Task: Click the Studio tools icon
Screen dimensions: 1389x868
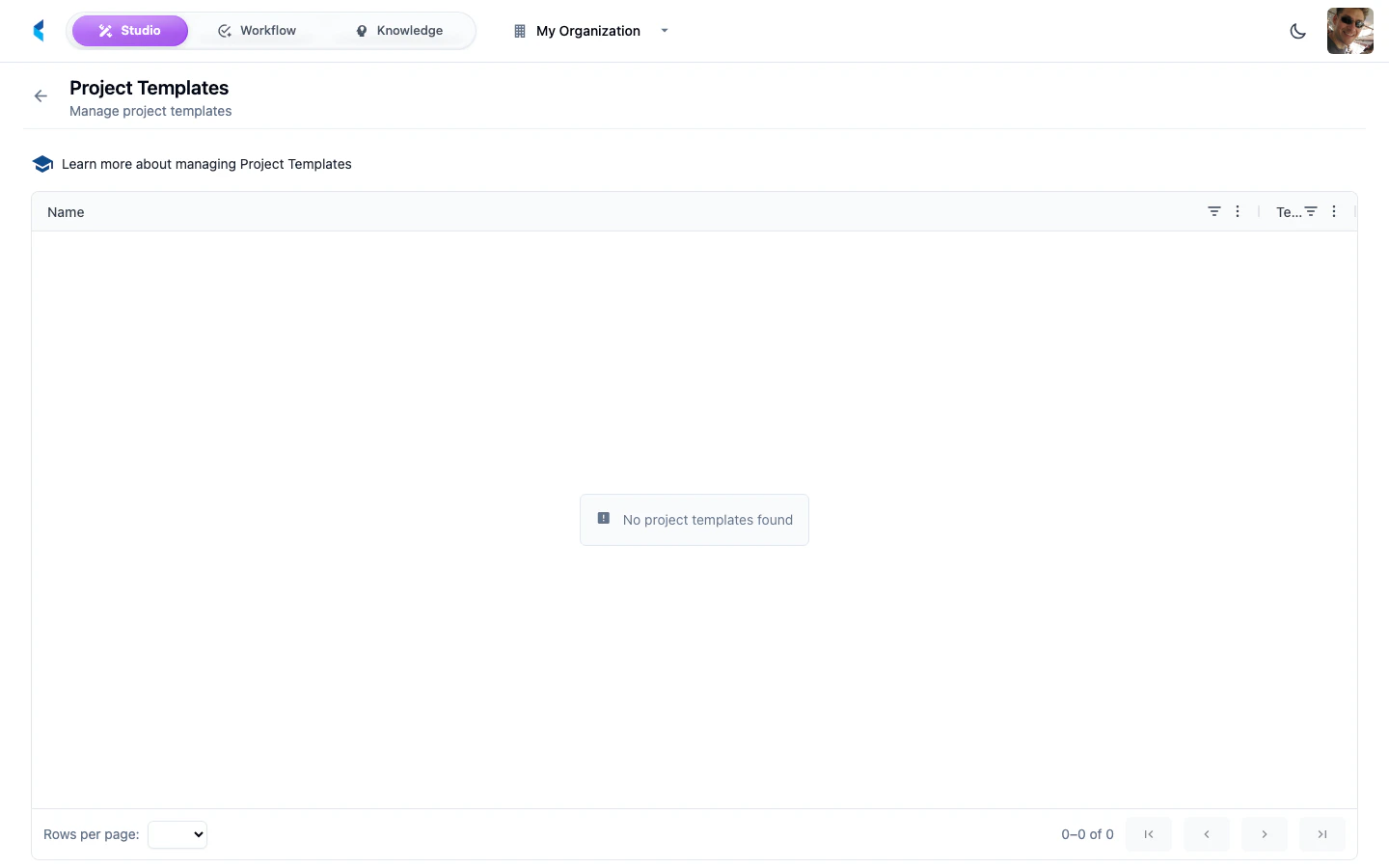Action: click(x=105, y=30)
